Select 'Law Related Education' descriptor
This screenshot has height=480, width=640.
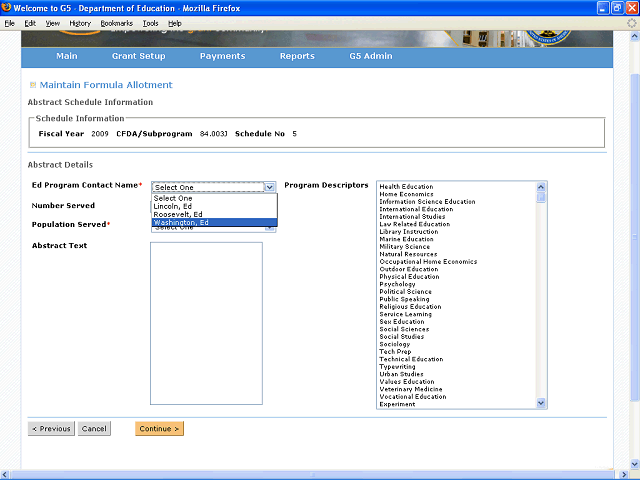click(x=415, y=224)
